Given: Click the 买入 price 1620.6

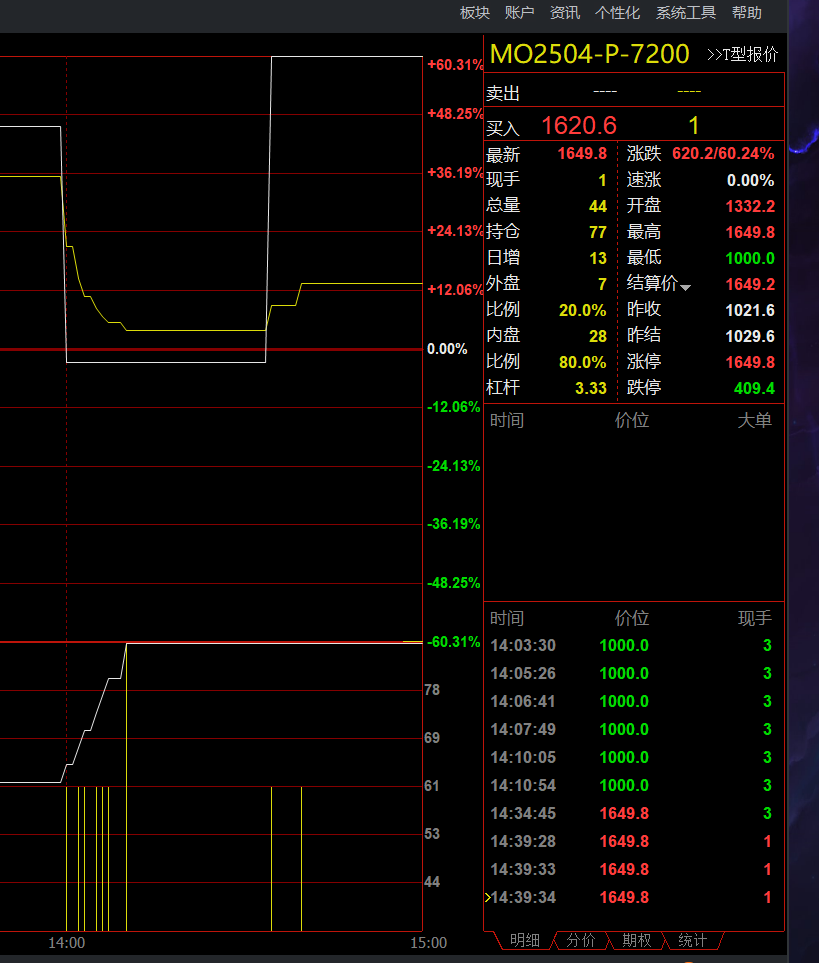Looking at the screenshot, I should 579,126.
